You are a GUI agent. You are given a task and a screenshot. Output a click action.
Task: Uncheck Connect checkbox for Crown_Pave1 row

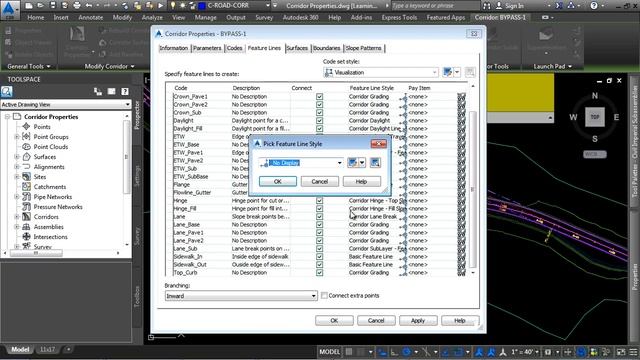(319, 97)
